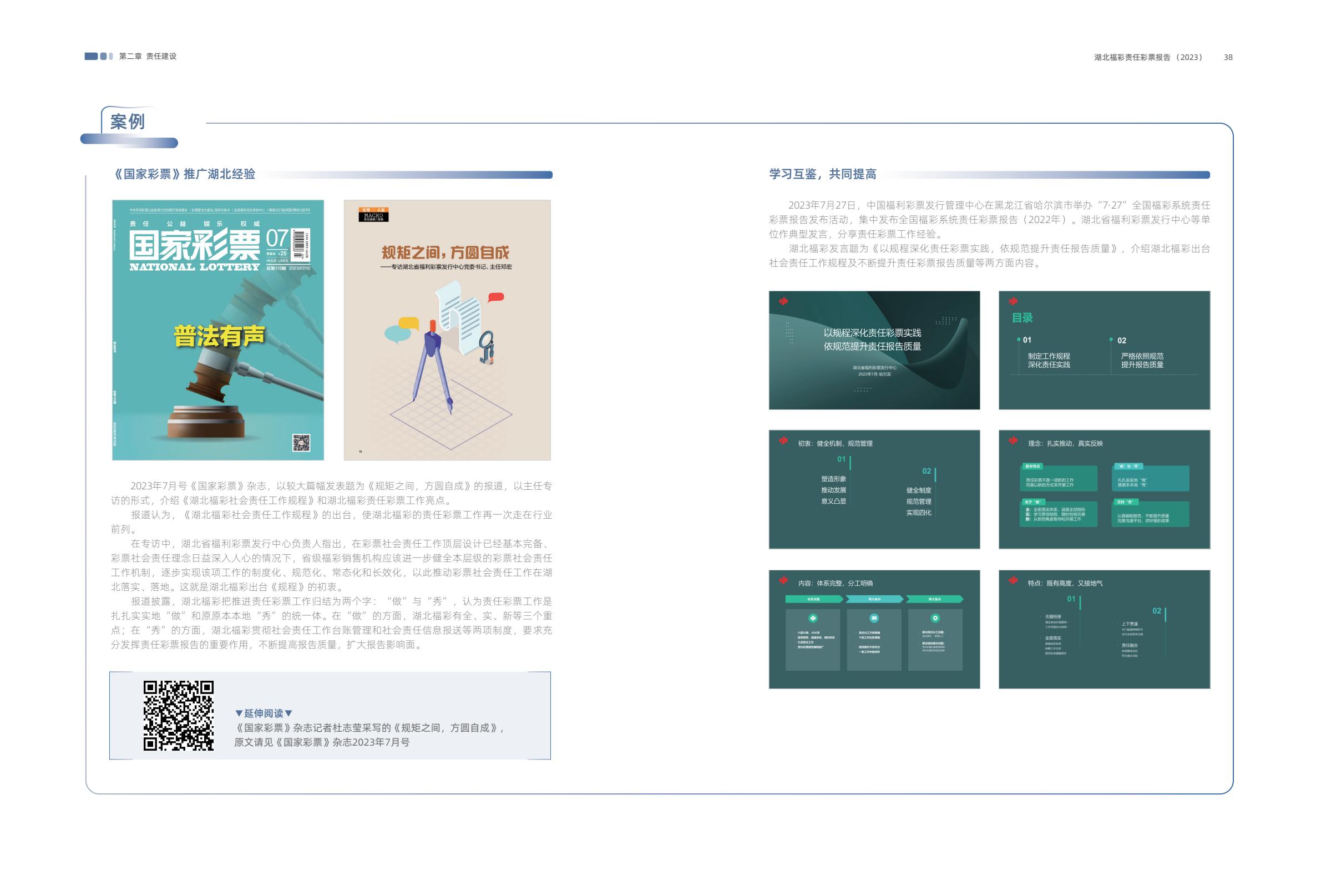
Task: Click the paragraph starting 2023年7月27日
Action: 990,220
